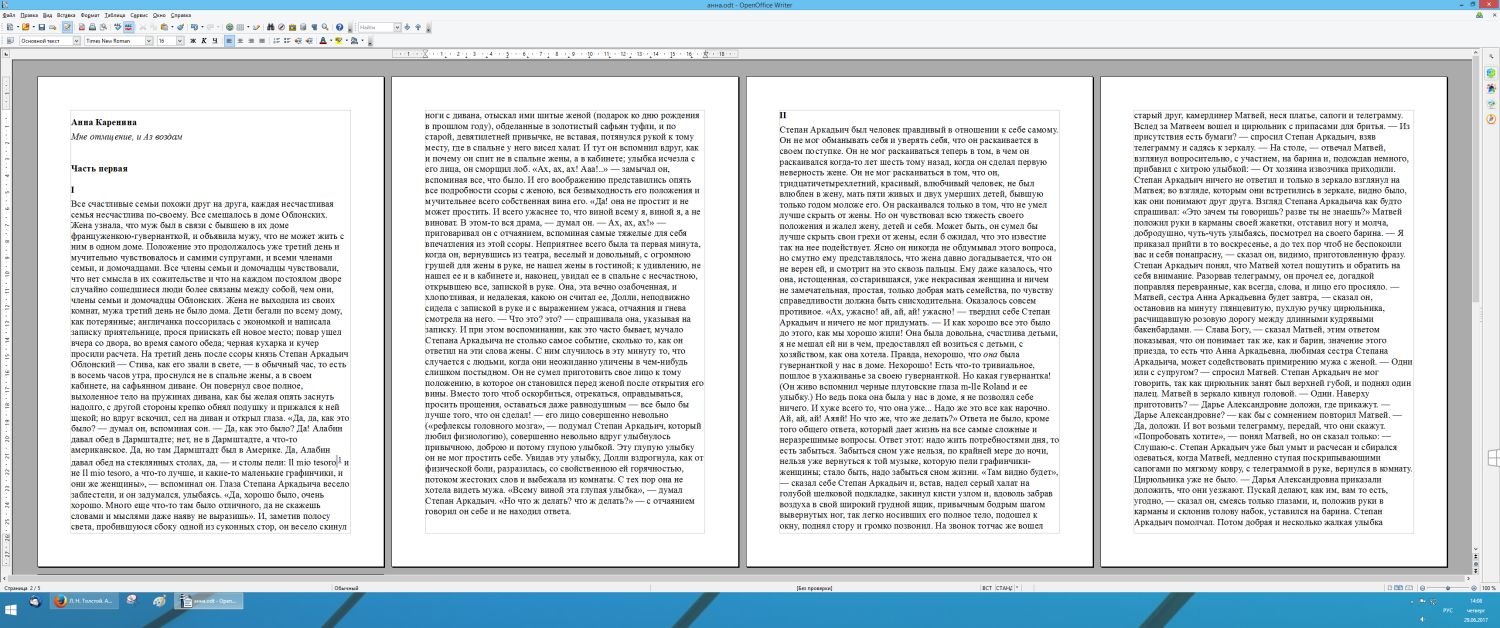The width and height of the screenshot is (1500, 628).
Task: Open the Справка menu
Action: tap(181, 15)
